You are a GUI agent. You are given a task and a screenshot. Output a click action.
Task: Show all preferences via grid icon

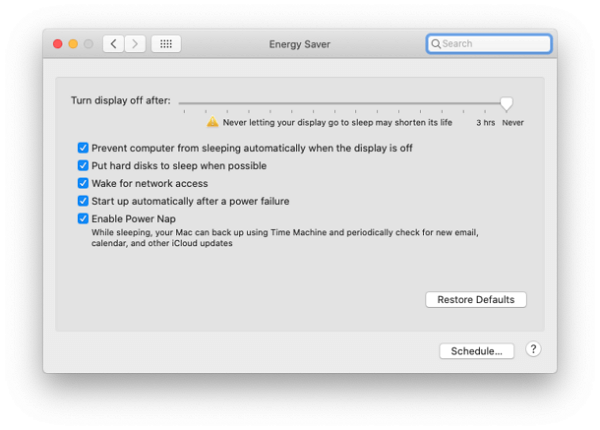[166, 44]
